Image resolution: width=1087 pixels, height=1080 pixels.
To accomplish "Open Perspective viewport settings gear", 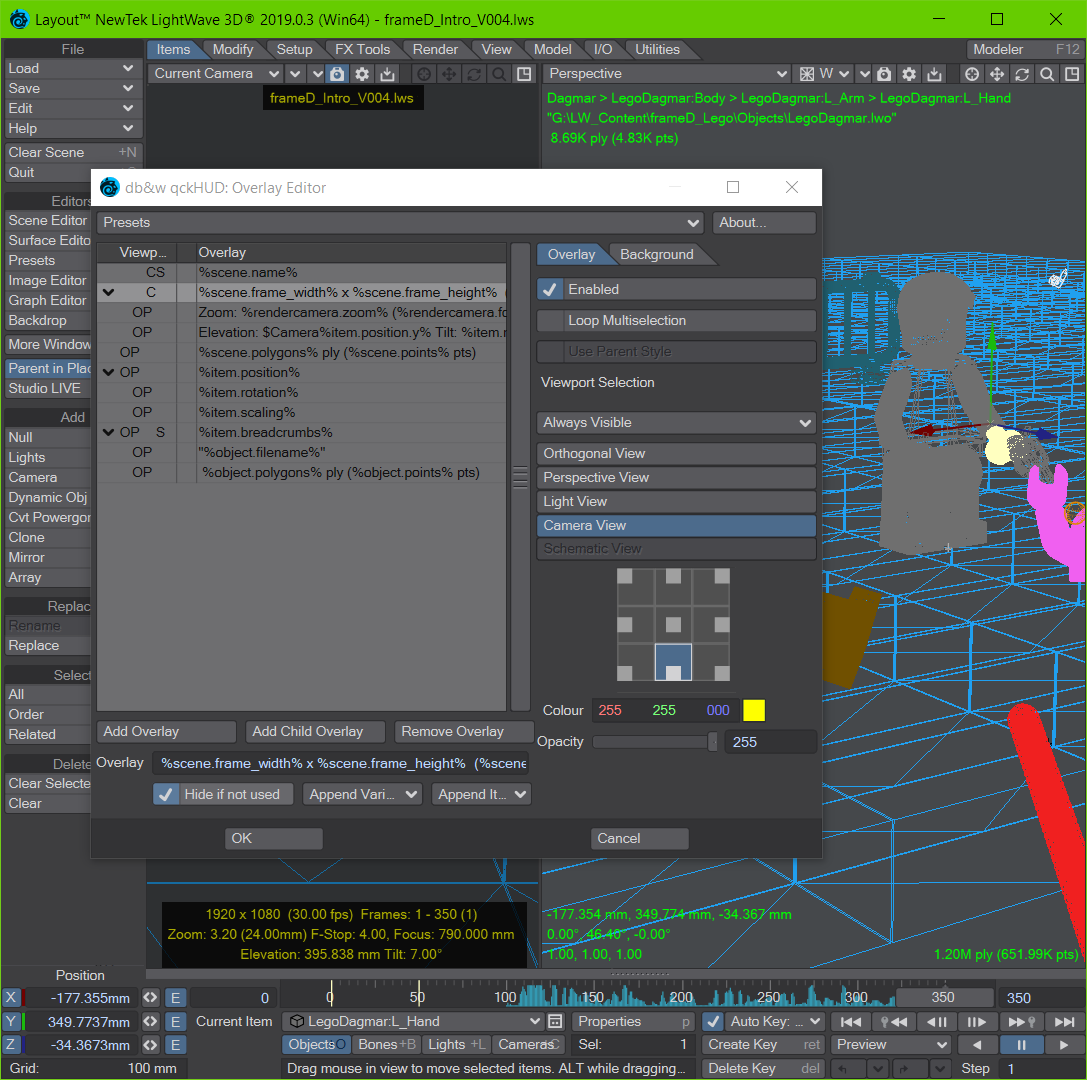I will click(909, 74).
